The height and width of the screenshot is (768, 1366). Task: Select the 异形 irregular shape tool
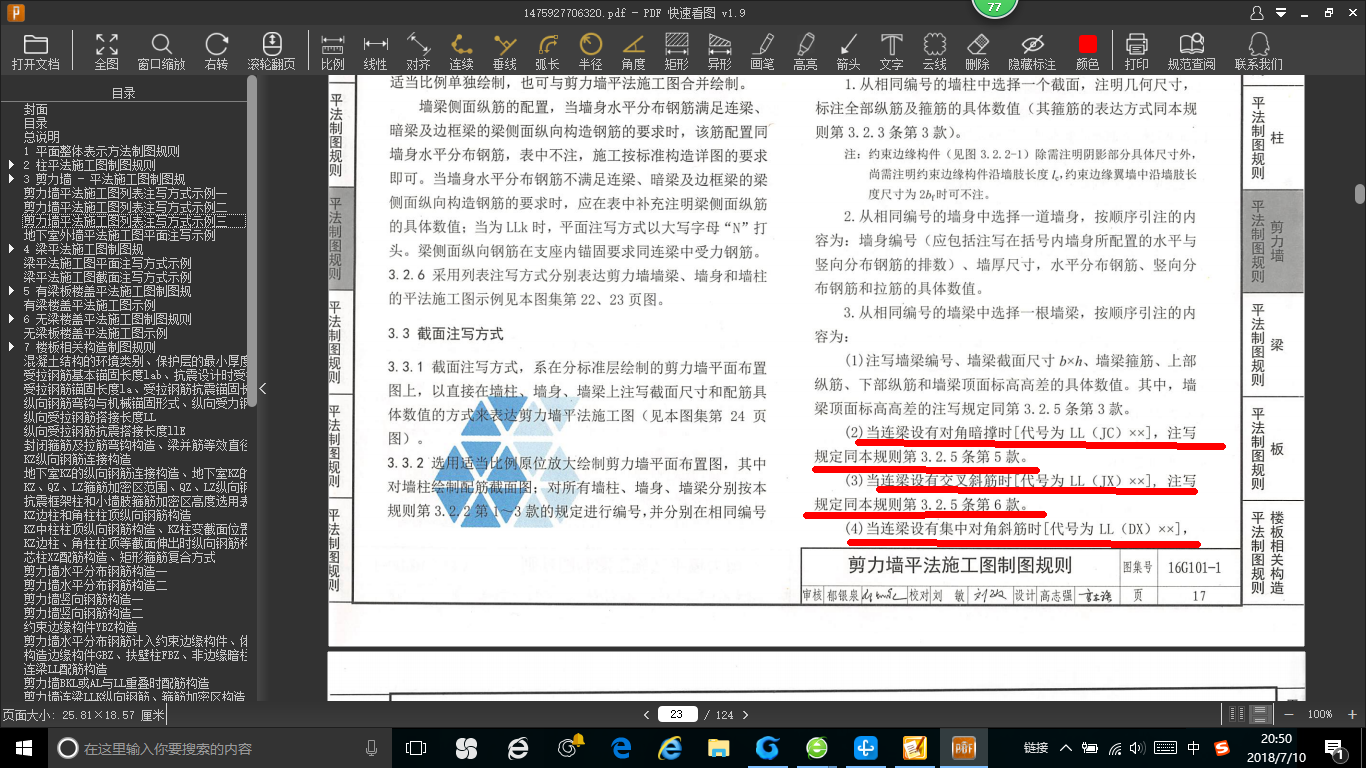point(720,51)
